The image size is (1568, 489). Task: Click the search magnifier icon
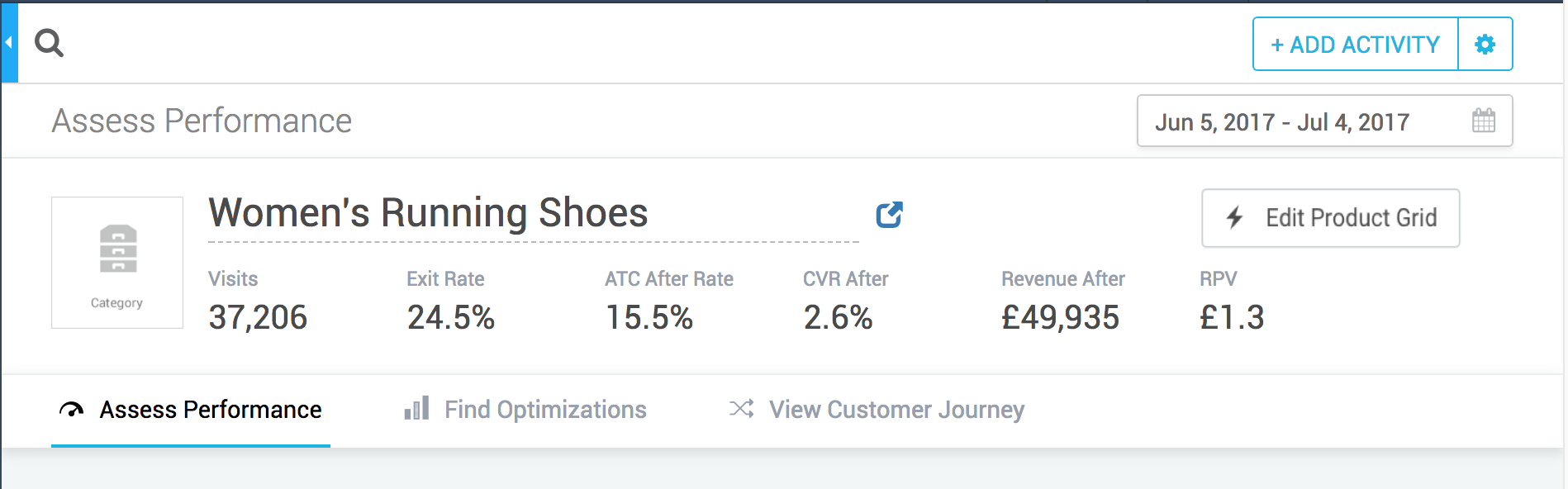point(49,43)
